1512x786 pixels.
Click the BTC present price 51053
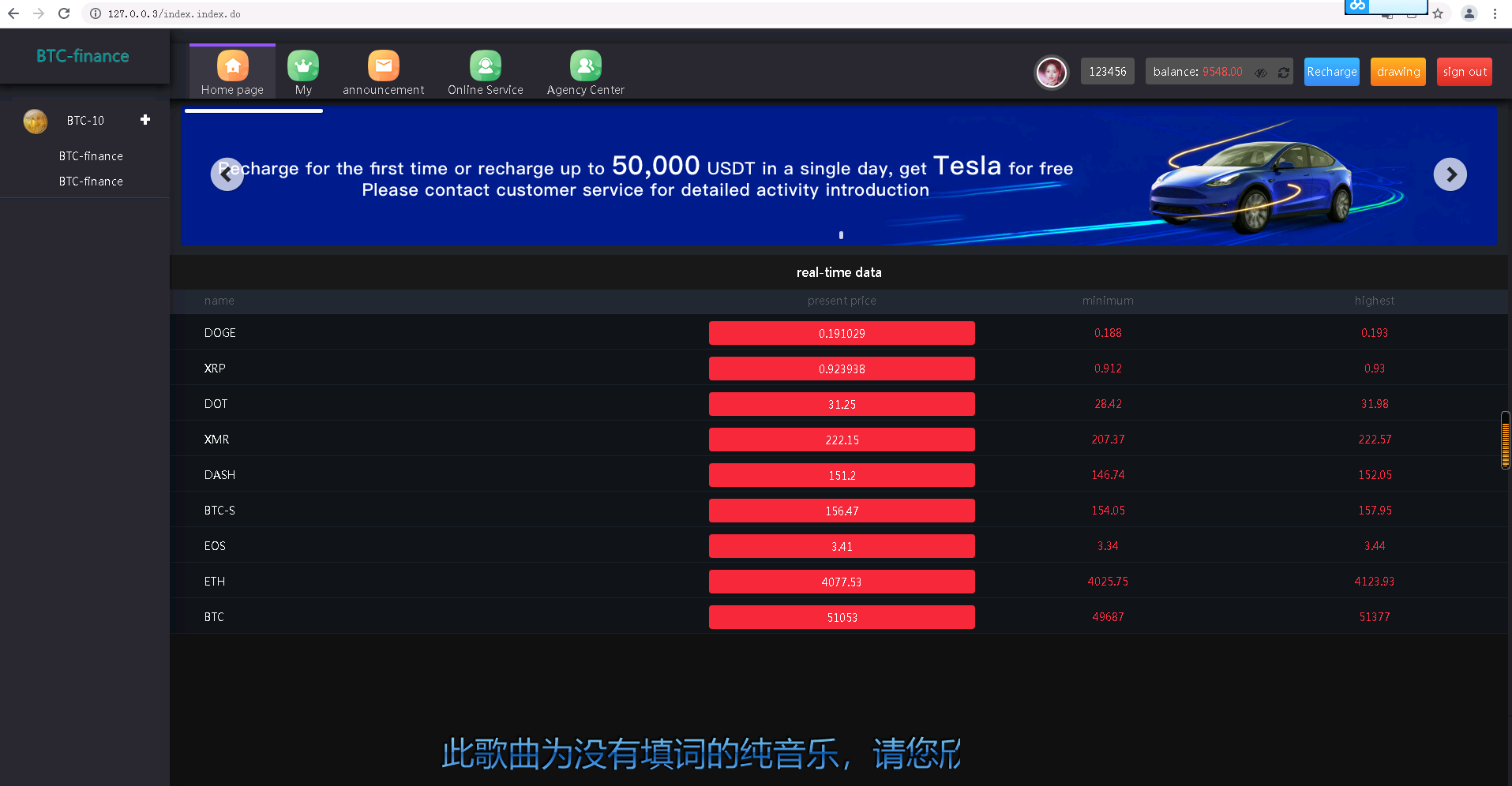click(x=842, y=617)
